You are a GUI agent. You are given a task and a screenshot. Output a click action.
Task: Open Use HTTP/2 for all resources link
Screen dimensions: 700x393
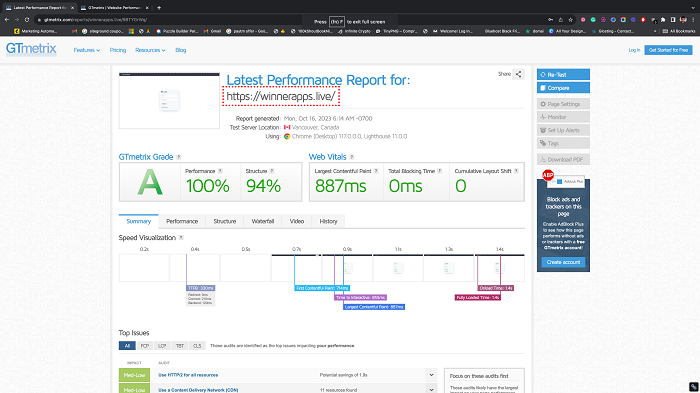[188, 375]
